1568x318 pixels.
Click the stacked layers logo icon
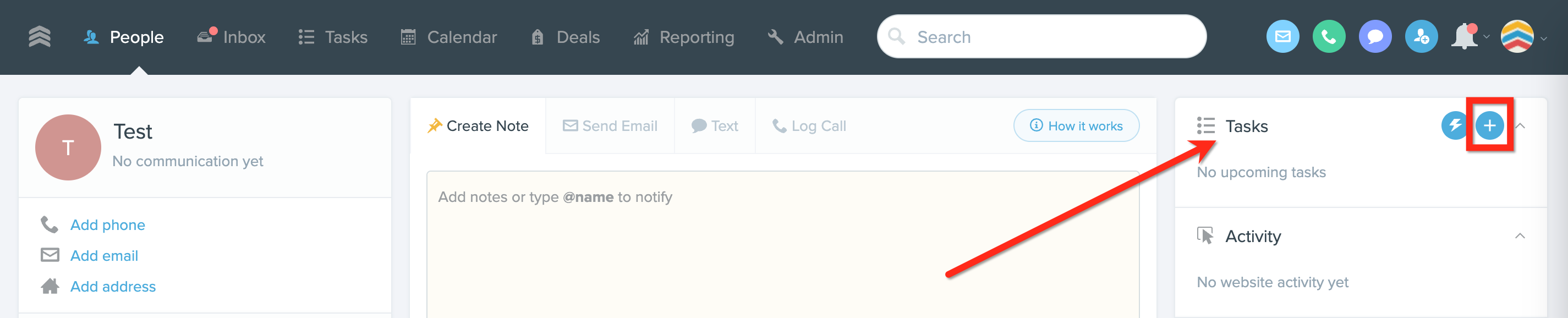[x=40, y=36]
